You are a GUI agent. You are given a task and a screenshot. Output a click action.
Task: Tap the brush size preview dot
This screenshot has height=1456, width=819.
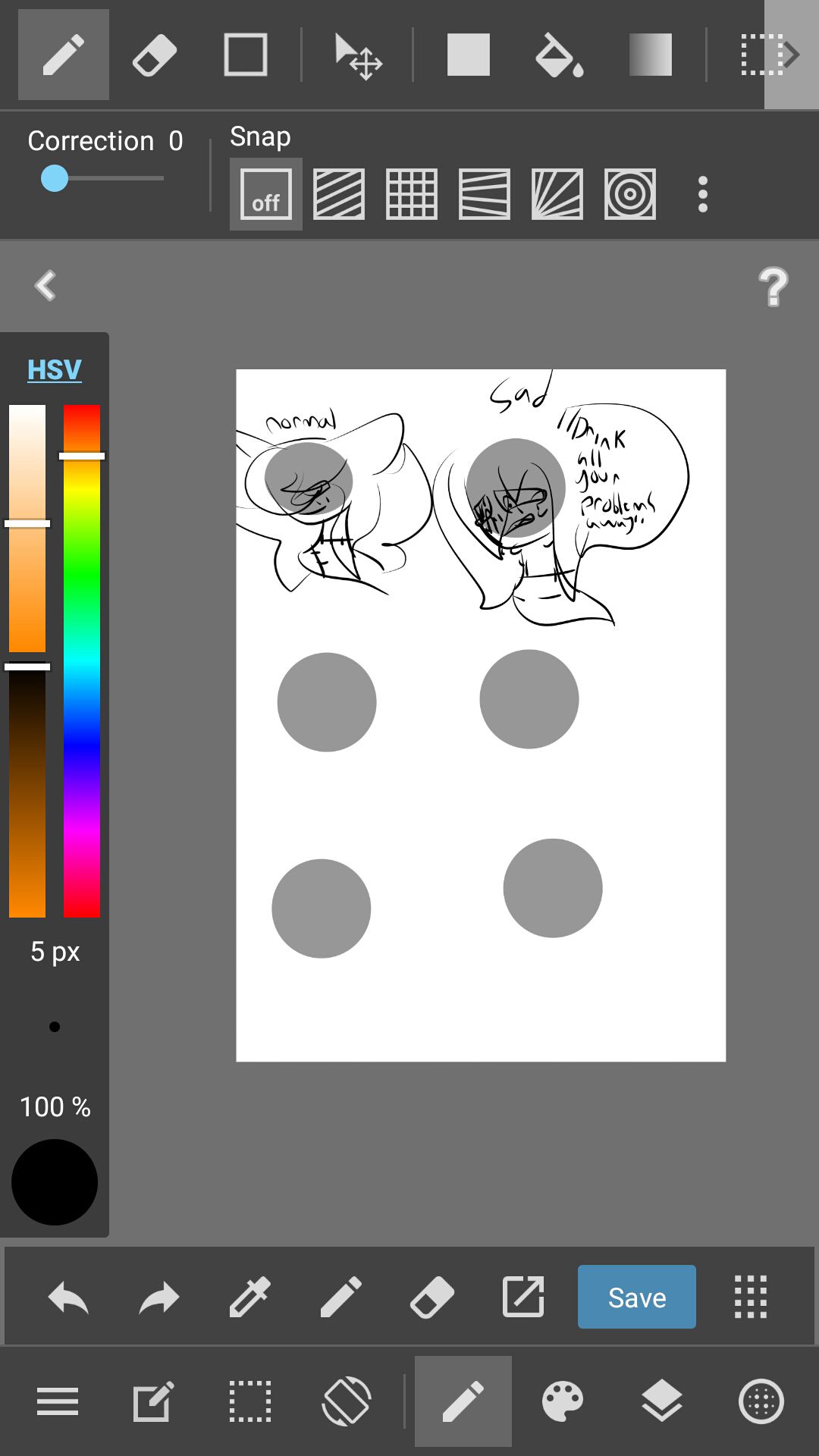[x=55, y=1027]
